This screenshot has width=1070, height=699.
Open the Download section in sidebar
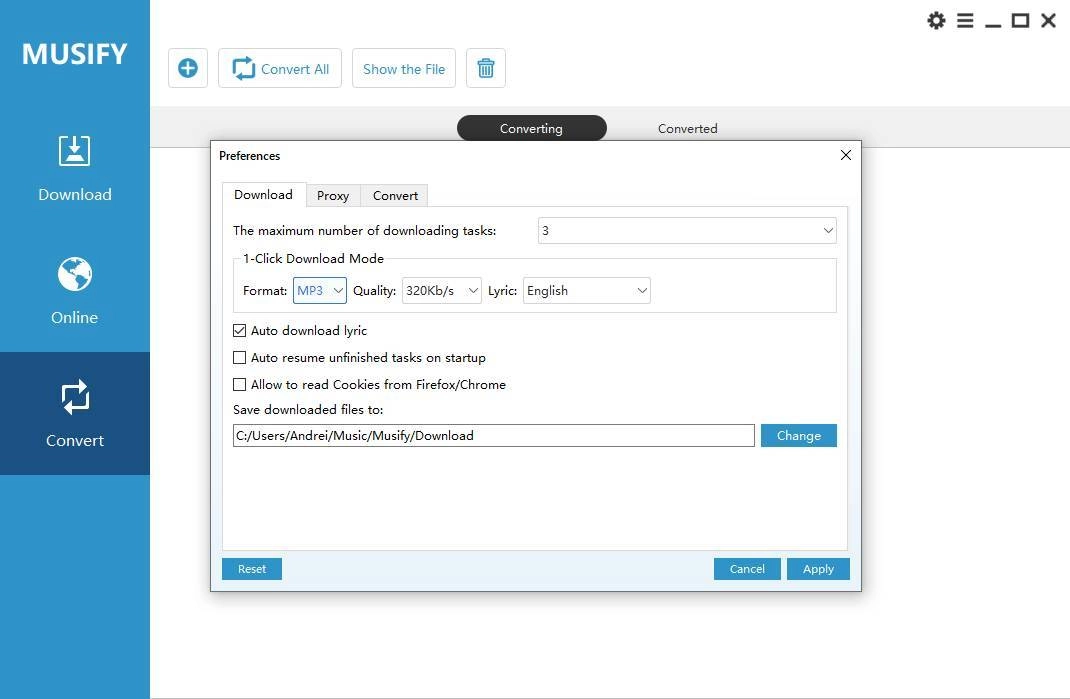(x=74, y=169)
